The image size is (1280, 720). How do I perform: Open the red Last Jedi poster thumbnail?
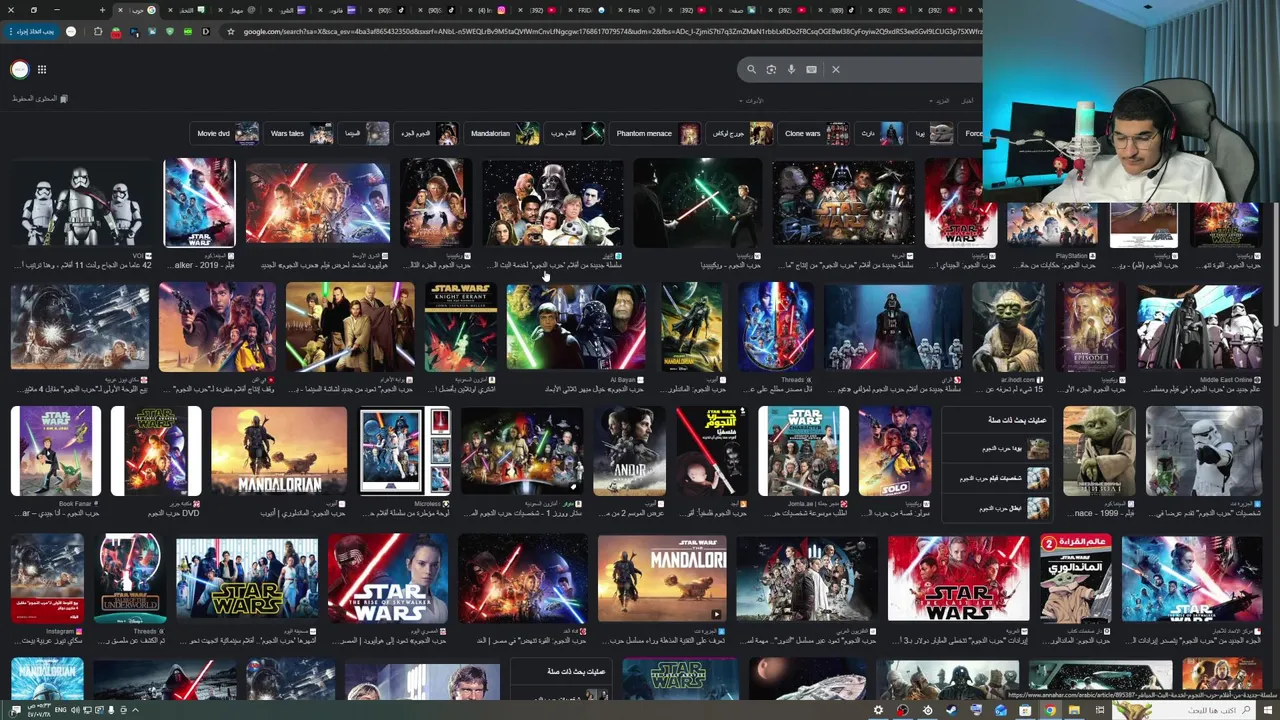click(958, 579)
